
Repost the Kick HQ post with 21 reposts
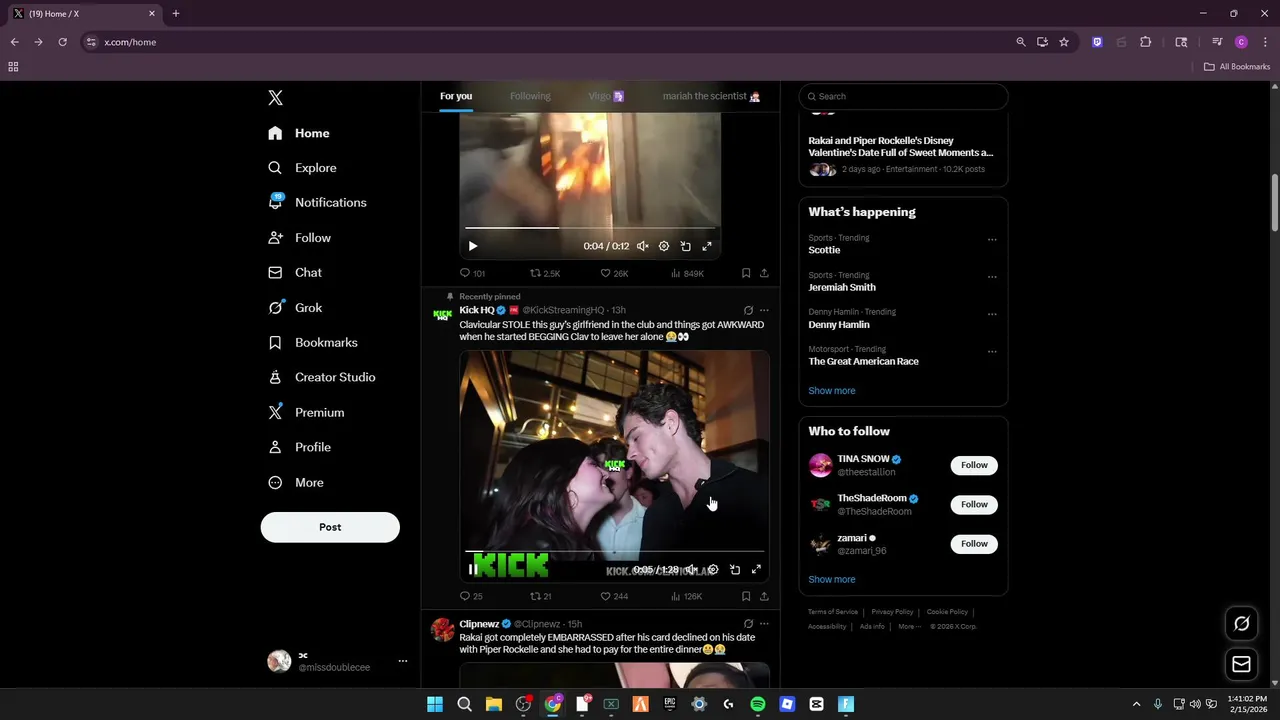541,596
